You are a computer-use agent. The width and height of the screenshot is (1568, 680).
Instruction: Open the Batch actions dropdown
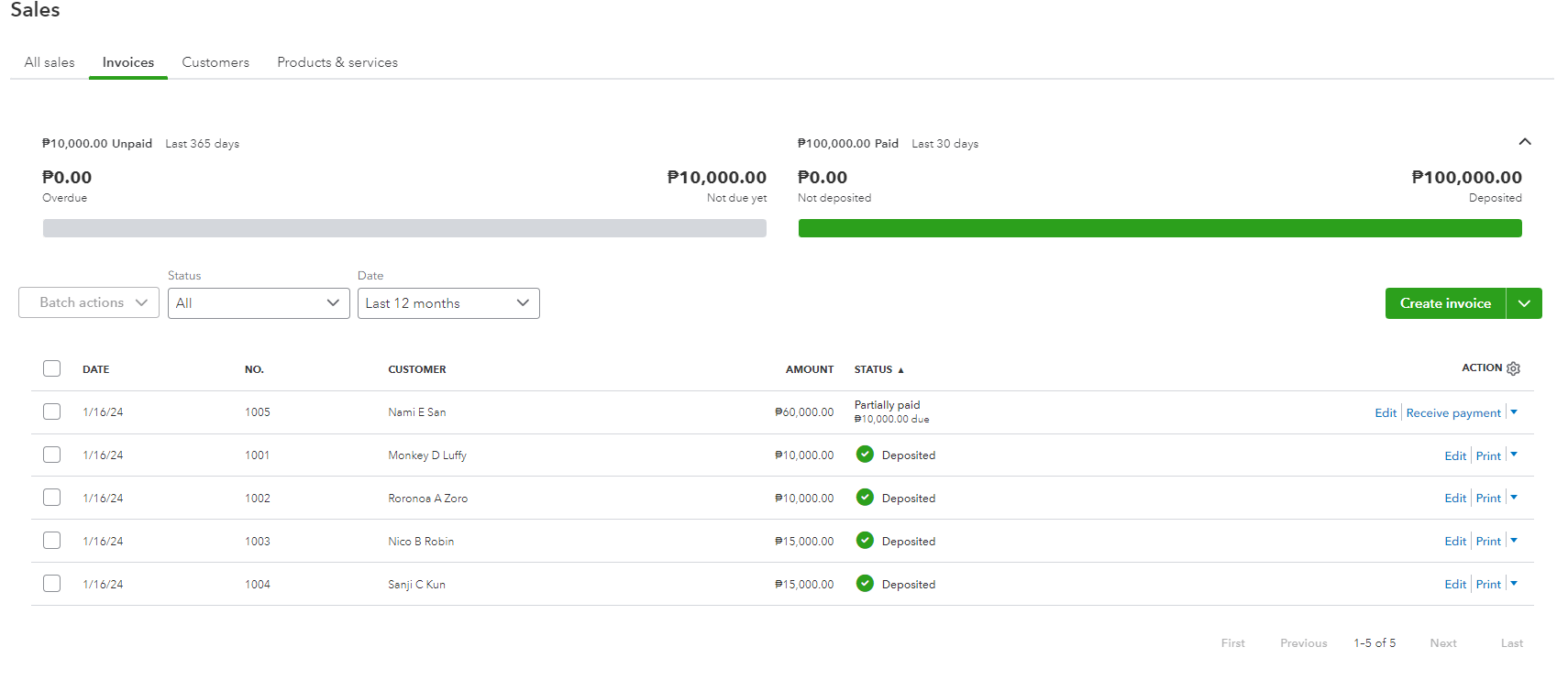(89, 303)
